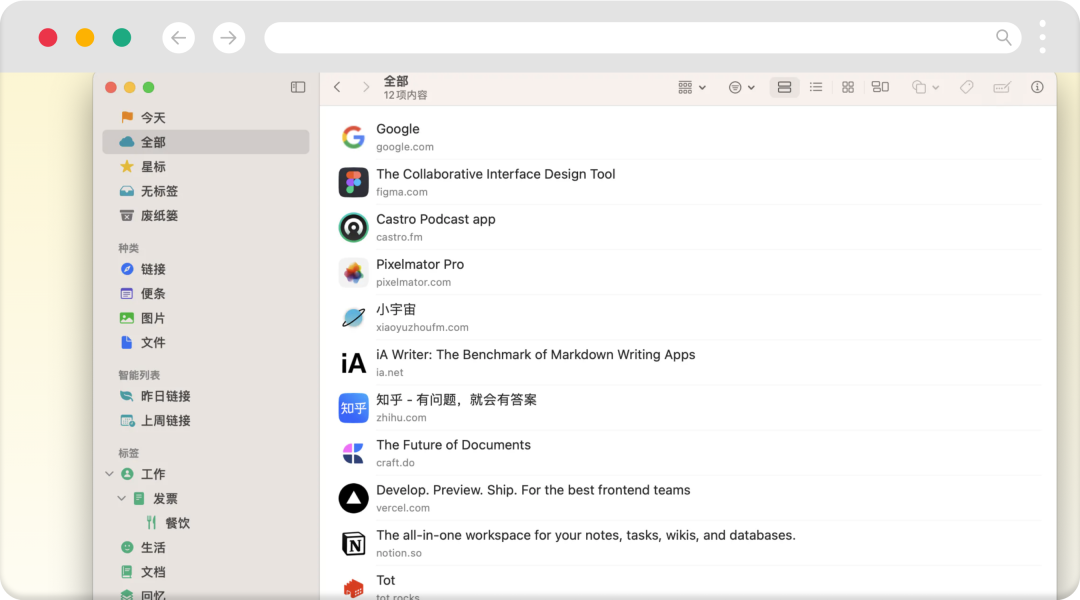Image resolution: width=1080 pixels, height=600 pixels.
Task: Click the edit note icon in toolbar
Action: pyautogui.click(x=1001, y=87)
